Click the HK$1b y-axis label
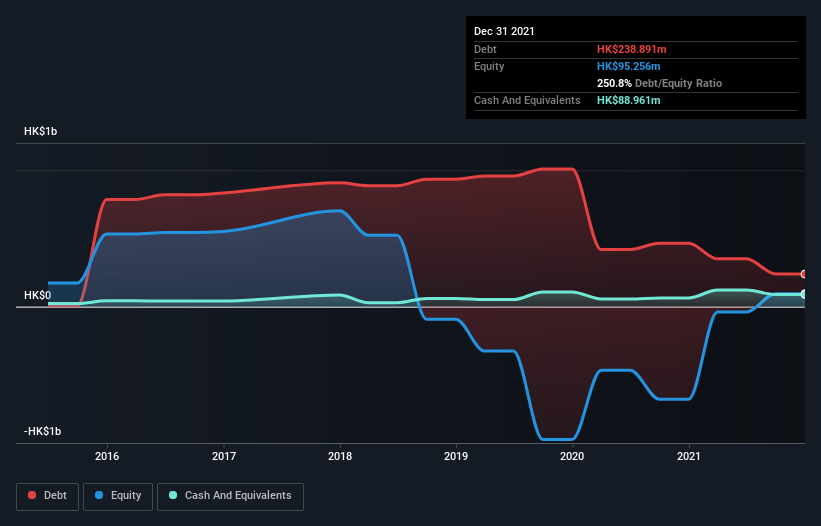The width and height of the screenshot is (821, 526). pos(40,131)
